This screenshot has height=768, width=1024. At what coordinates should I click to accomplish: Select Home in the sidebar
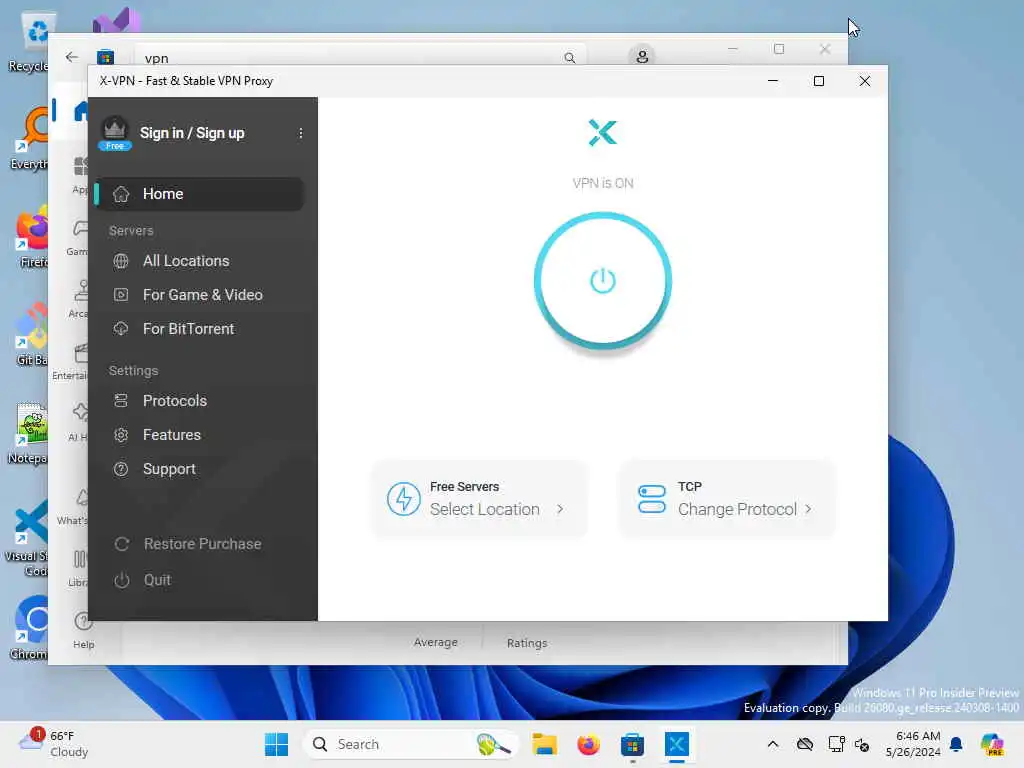[x=199, y=194]
